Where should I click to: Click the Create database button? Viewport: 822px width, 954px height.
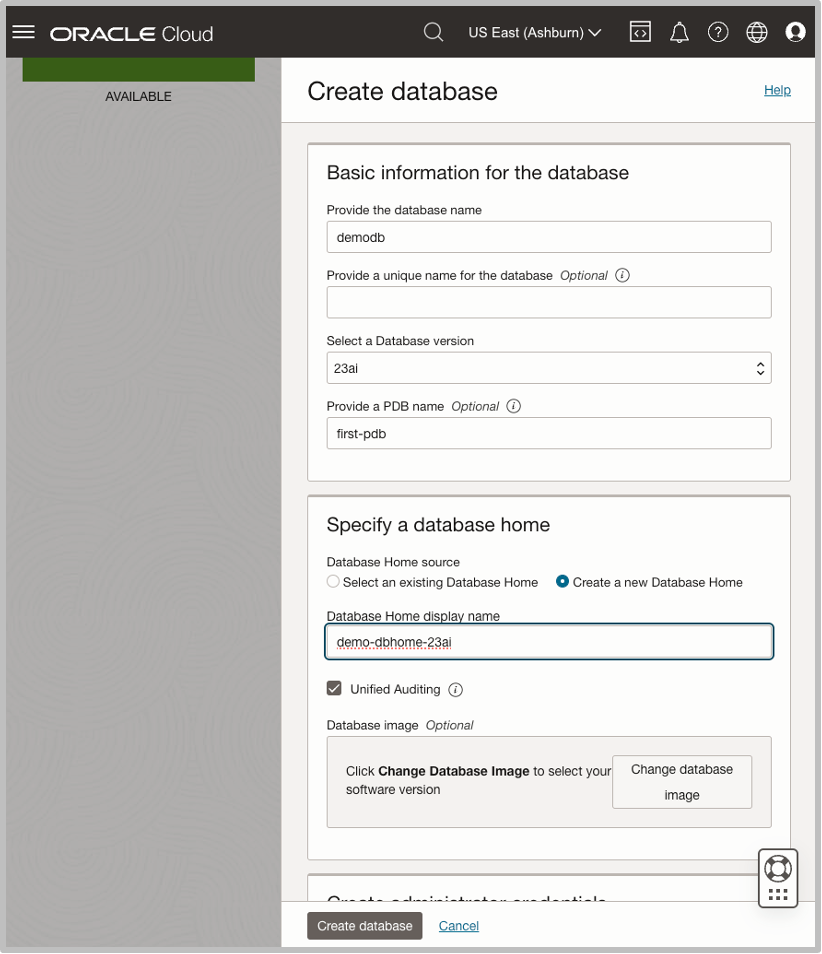coord(364,925)
